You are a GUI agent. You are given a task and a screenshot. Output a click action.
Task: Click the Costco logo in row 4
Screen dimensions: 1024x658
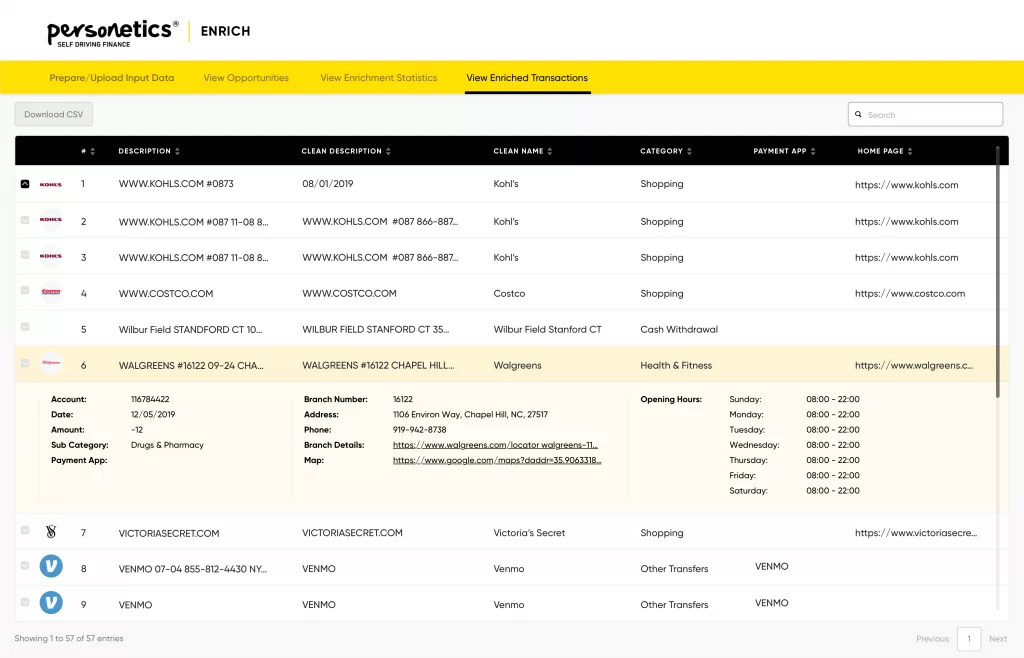(51, 292)
